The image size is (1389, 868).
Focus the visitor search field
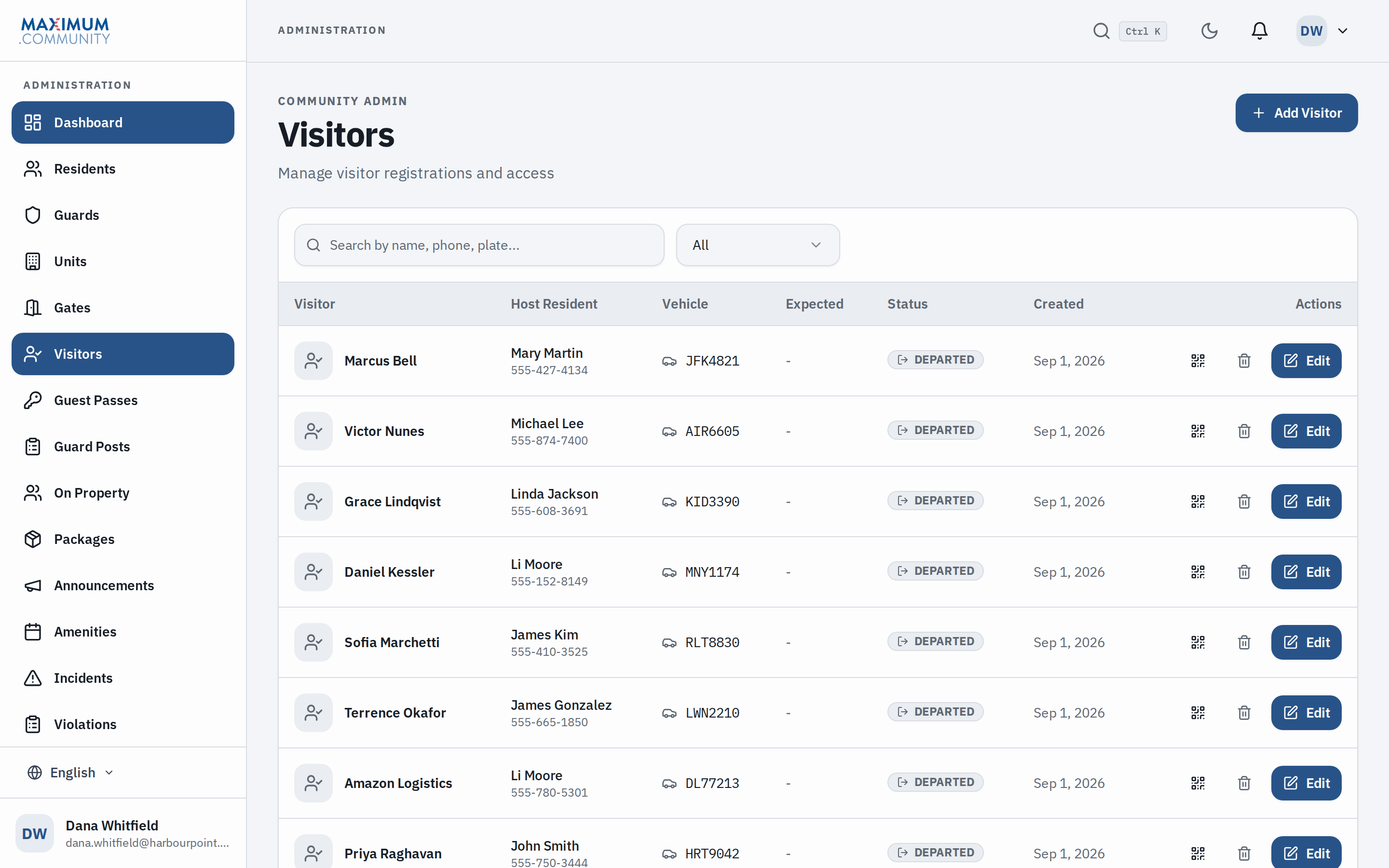pos(479,245)
